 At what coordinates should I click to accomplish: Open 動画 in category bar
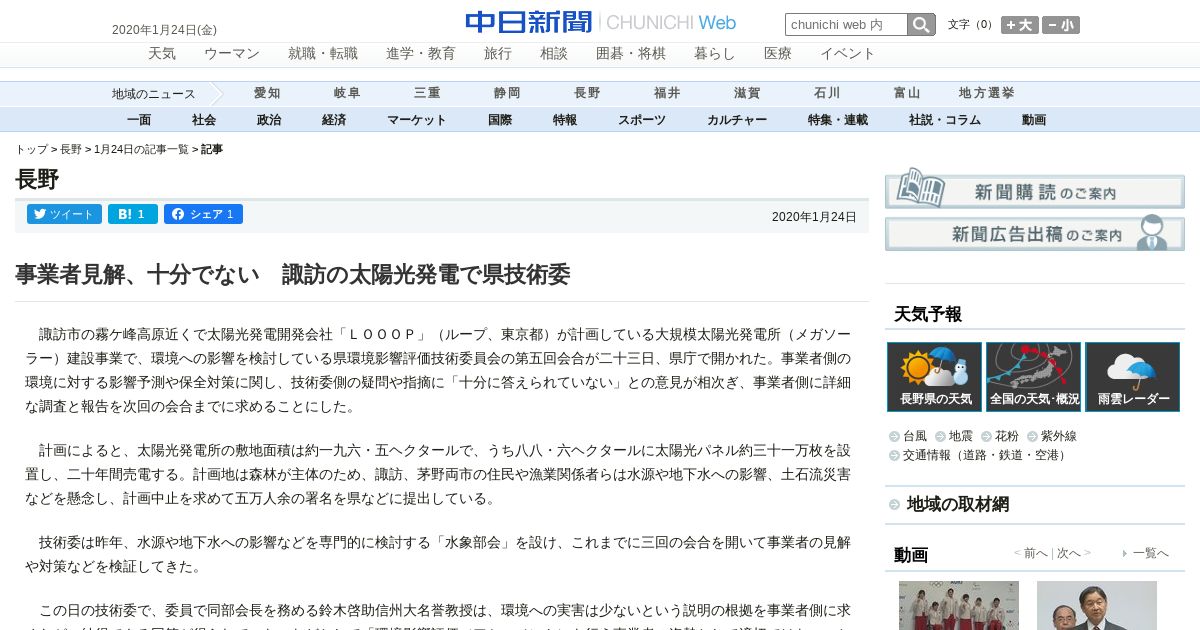click(1034, 120)
